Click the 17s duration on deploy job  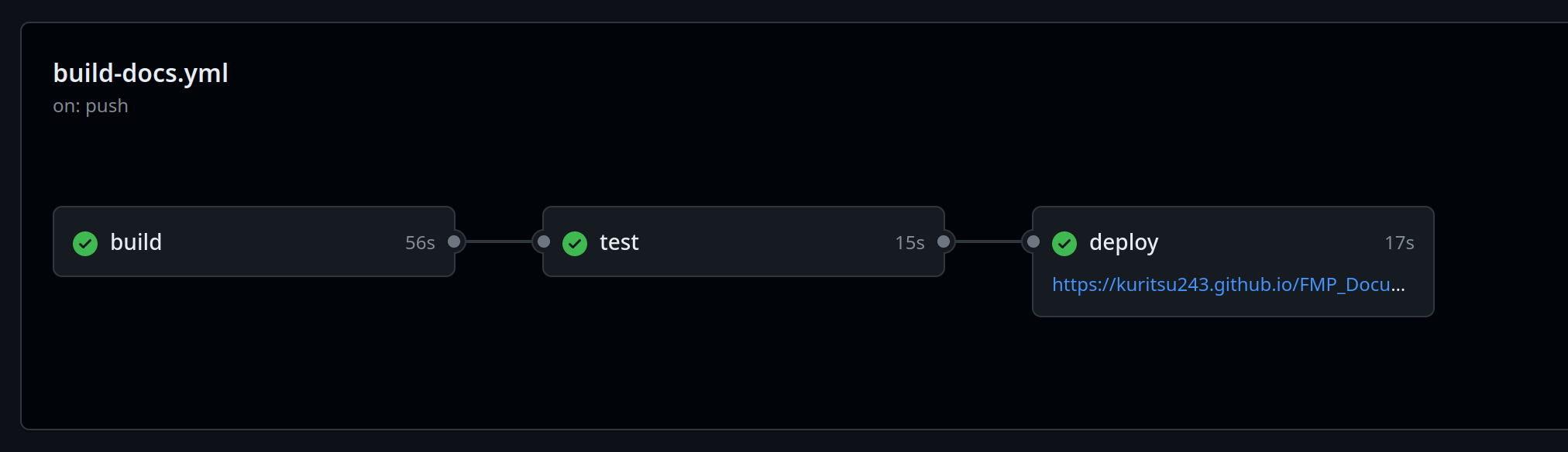coord(1399,243)
